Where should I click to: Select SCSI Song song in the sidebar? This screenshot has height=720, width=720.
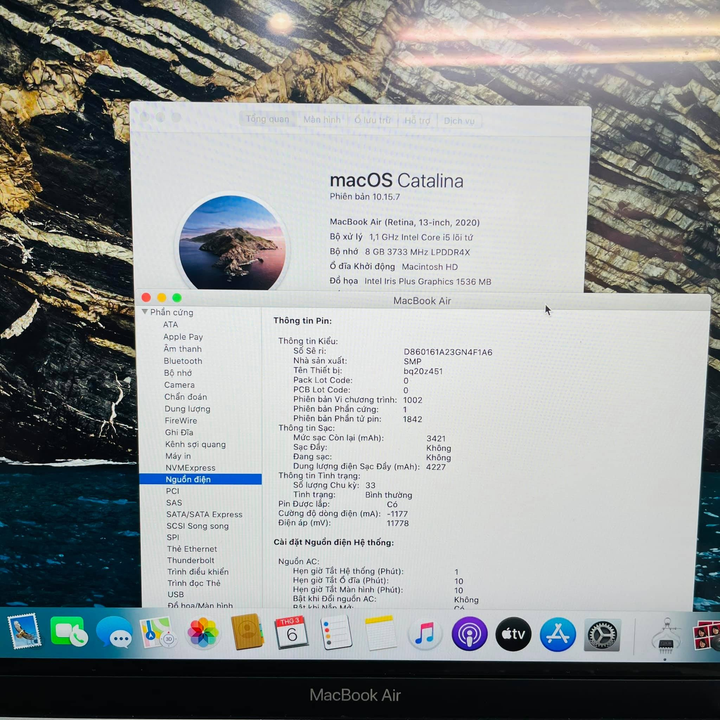197,526
